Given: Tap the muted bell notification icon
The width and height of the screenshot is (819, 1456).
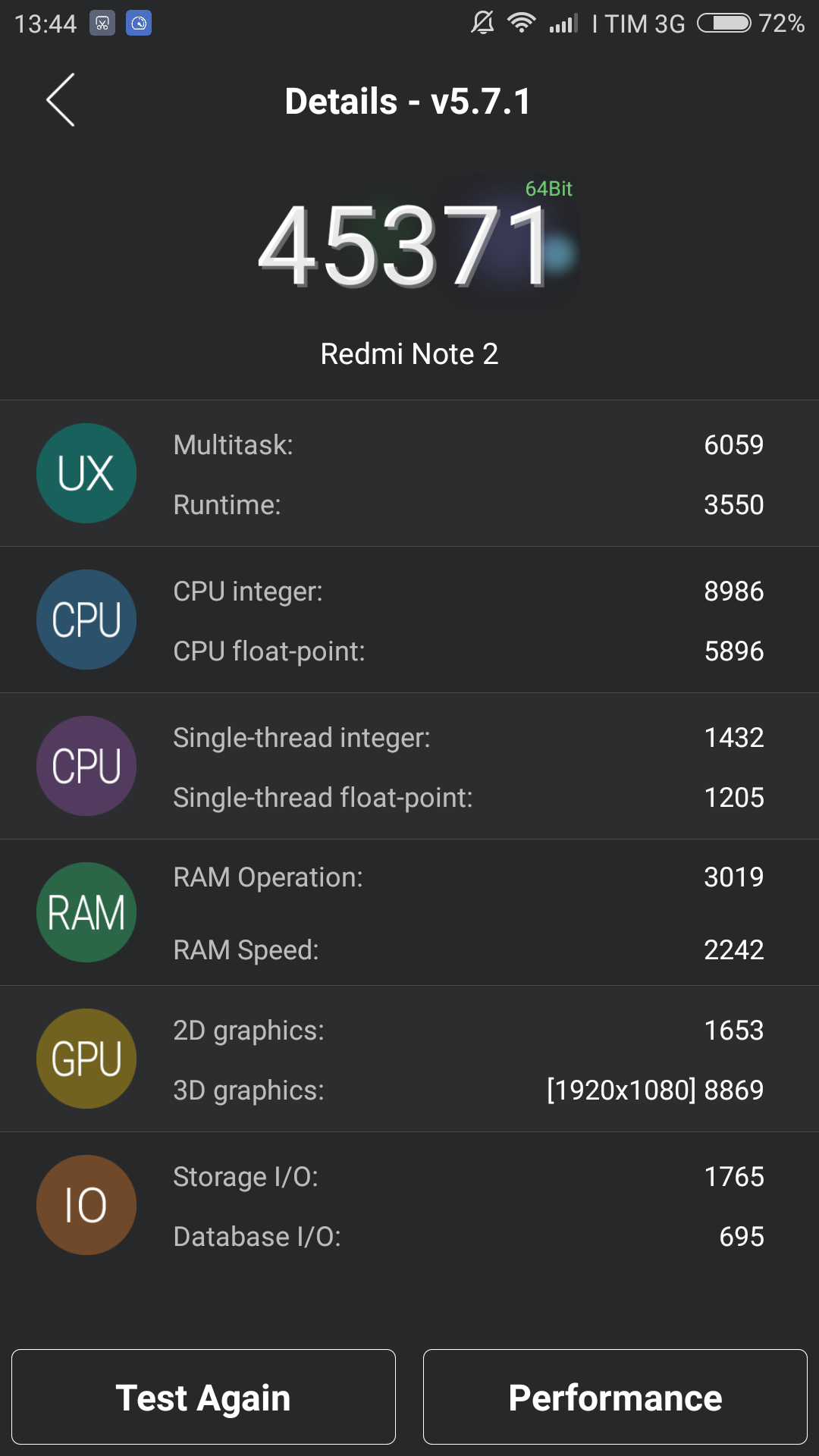Looking at the screenshot, I should tap(482, 23).
